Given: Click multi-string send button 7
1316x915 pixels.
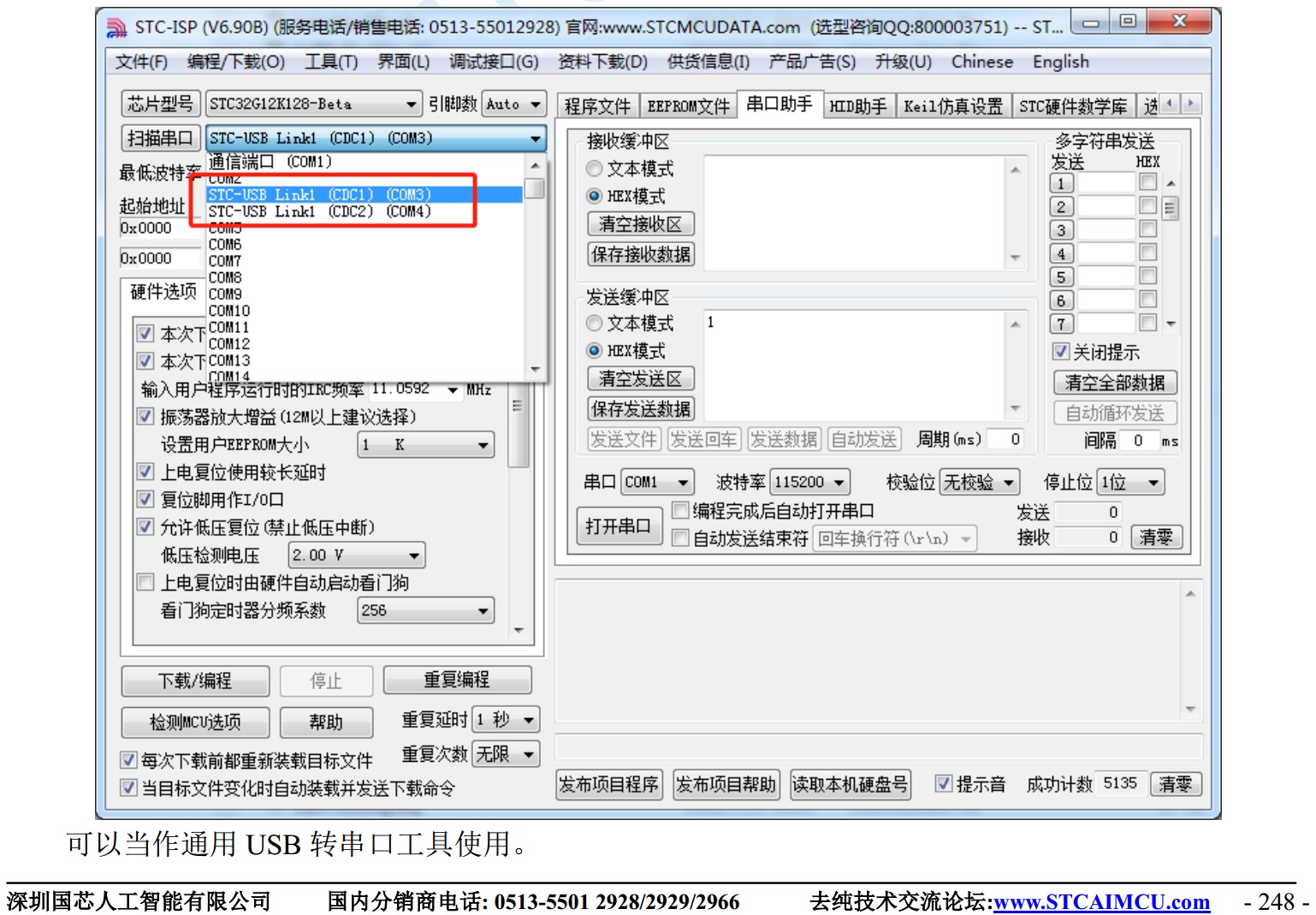Looking at the screenshot, I should [x=1061, y=324].
